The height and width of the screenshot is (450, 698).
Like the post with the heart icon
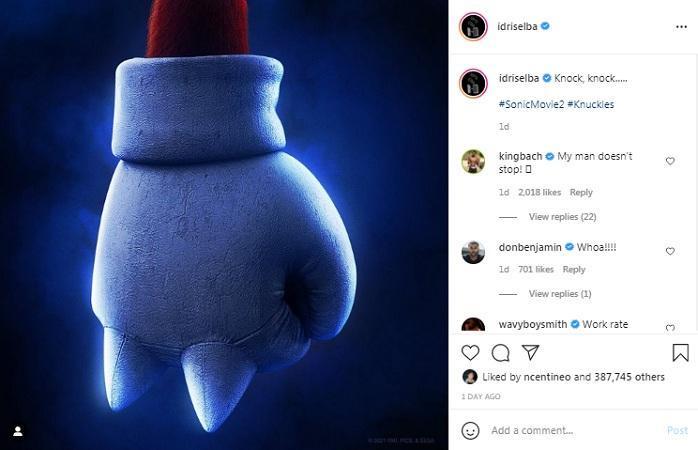pos(470,353)
